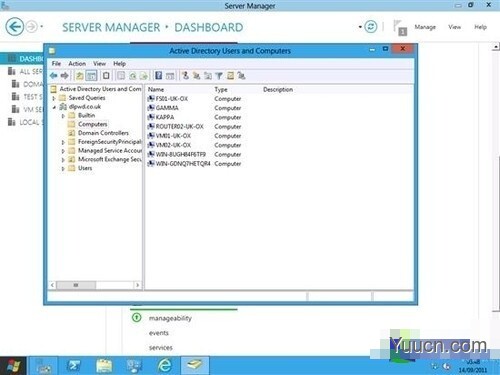
Task: Open the navigation history dropdown arrow
Action: click(42, 26)
